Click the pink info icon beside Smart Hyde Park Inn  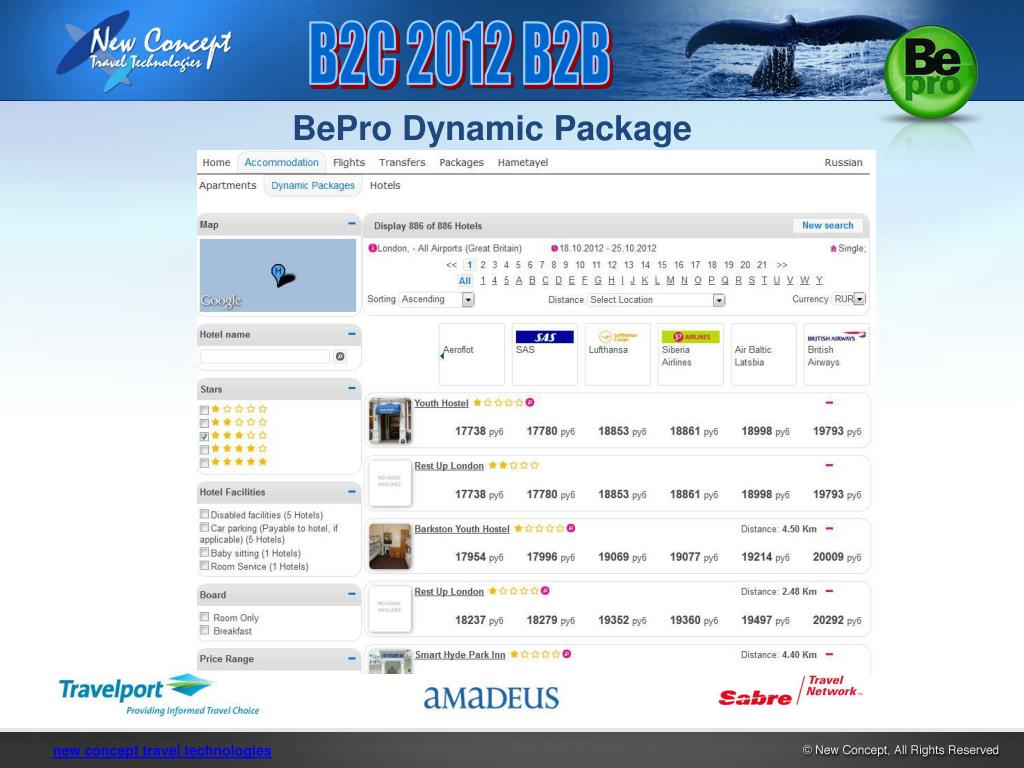tap(567, 654)
